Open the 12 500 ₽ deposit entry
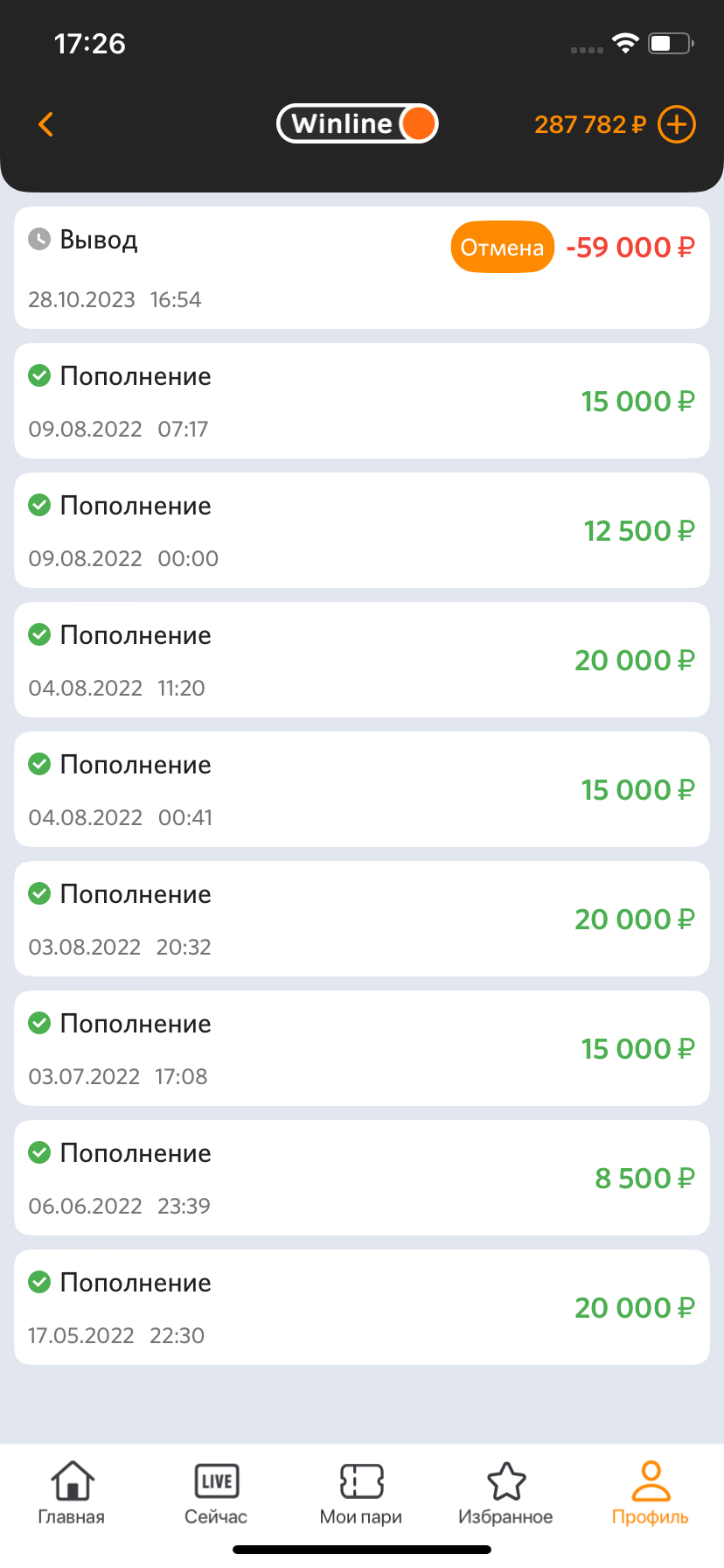This screenshot has height=1568, width=724. click(x=361, y=530)
